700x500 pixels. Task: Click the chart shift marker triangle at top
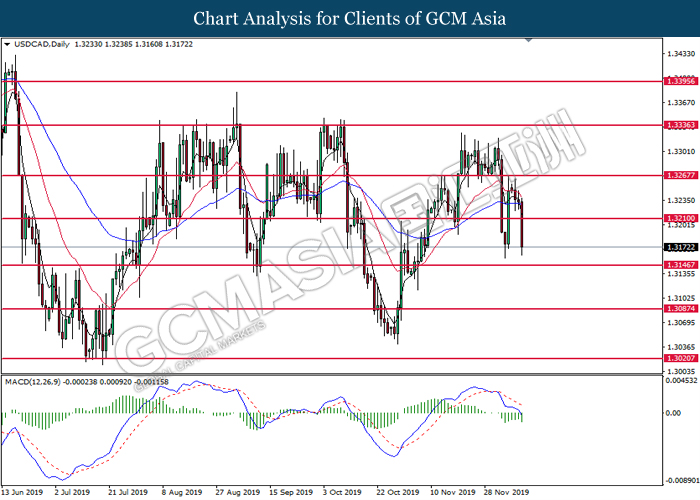pos(529,40)
